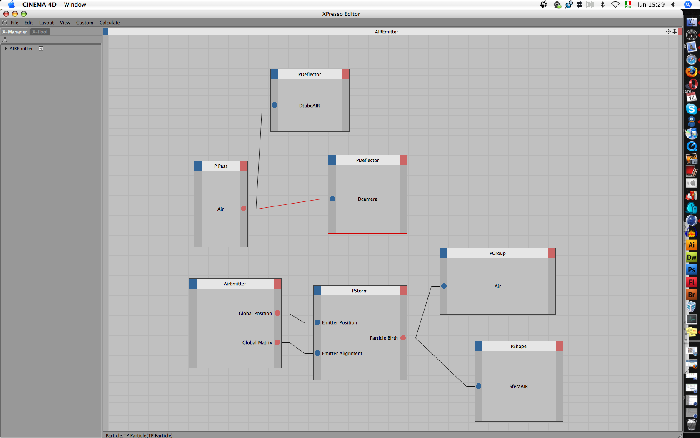Select the Emitter node by its title bar

click(x=235, y=284)
